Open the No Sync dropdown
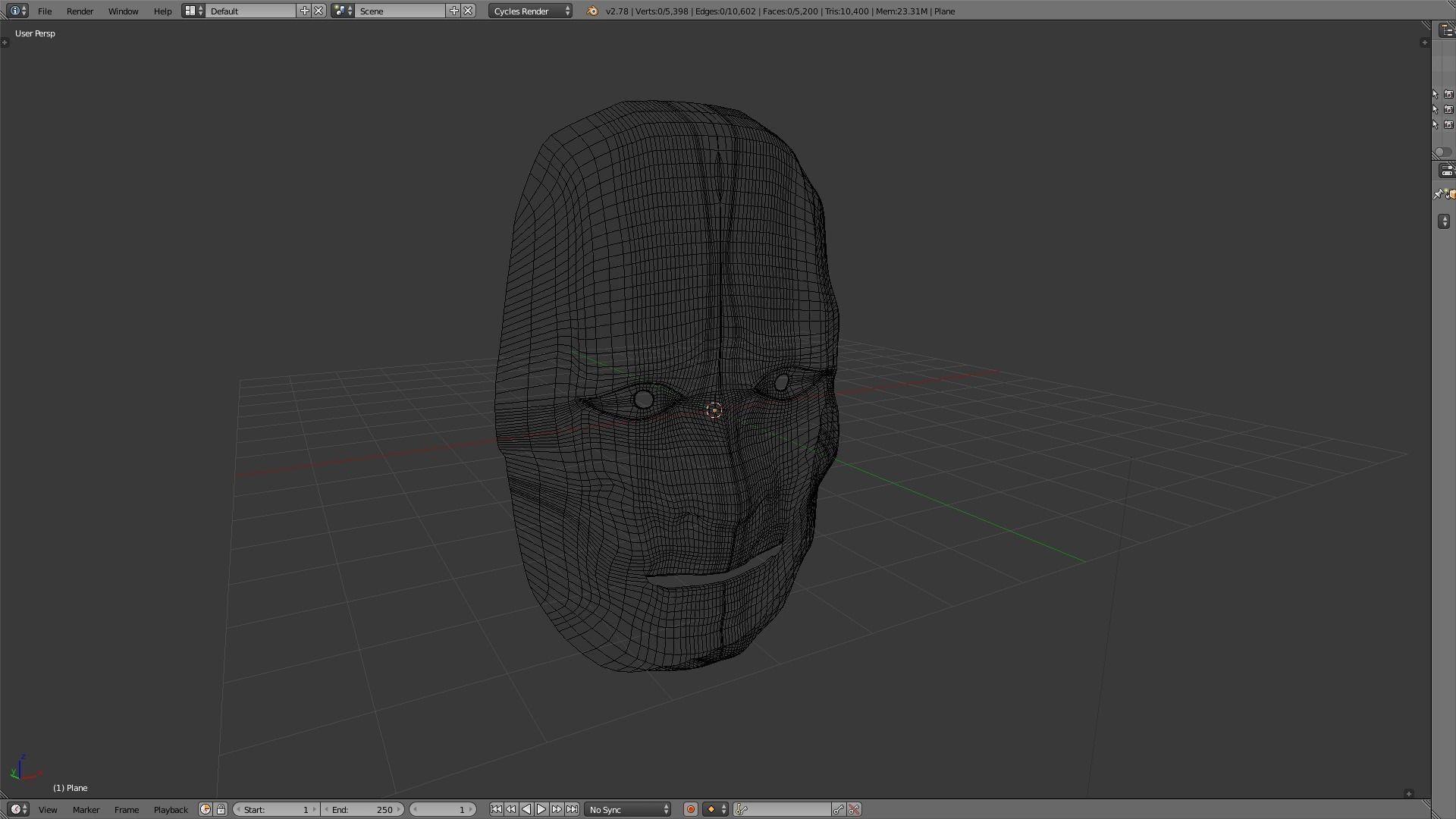Screen dimensions: 1456x819 628,809
